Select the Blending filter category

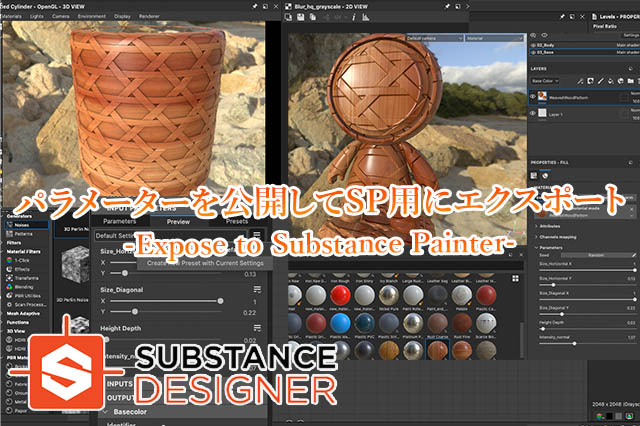[x=20, y=287]
